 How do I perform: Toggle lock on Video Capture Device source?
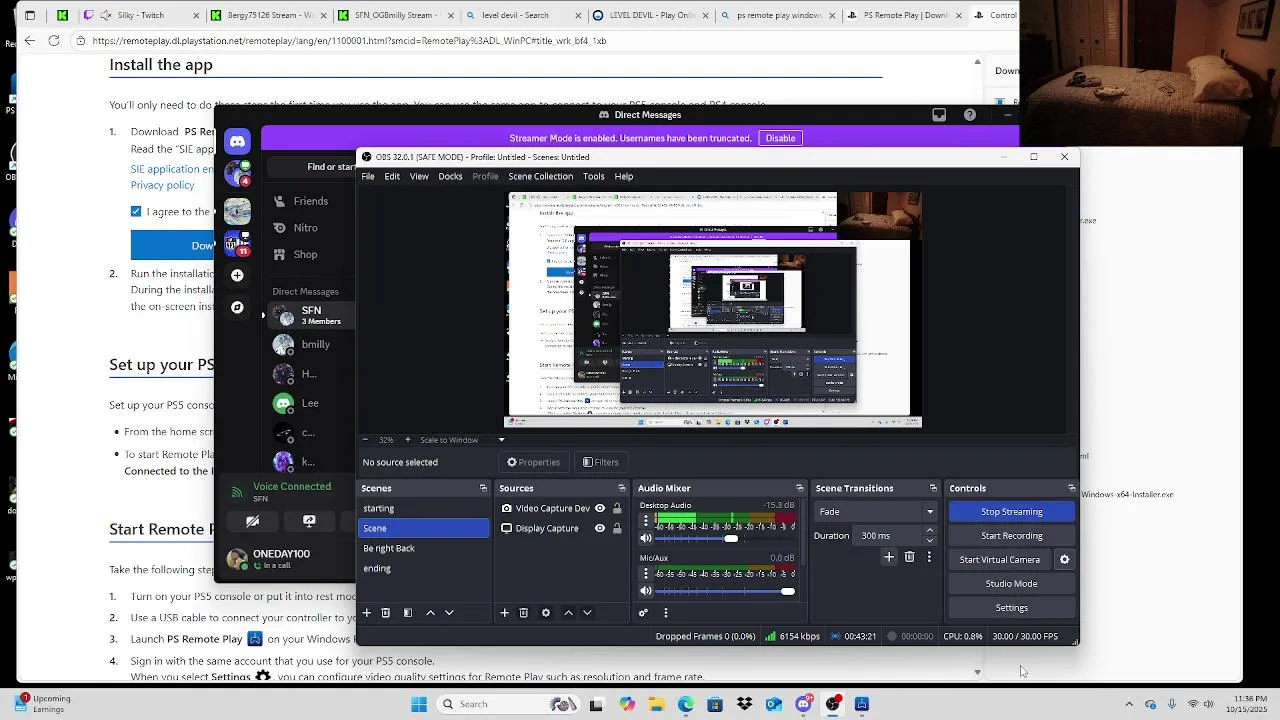(617, 508)
